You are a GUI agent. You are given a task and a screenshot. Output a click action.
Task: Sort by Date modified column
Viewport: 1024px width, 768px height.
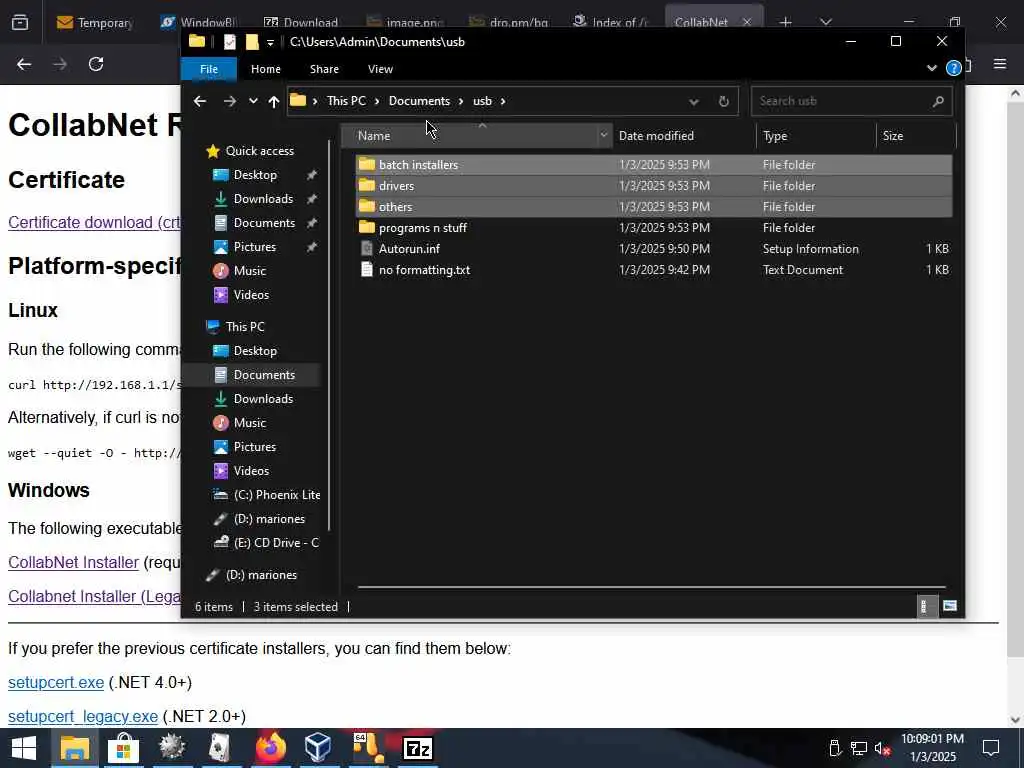(x=656, y=136)
